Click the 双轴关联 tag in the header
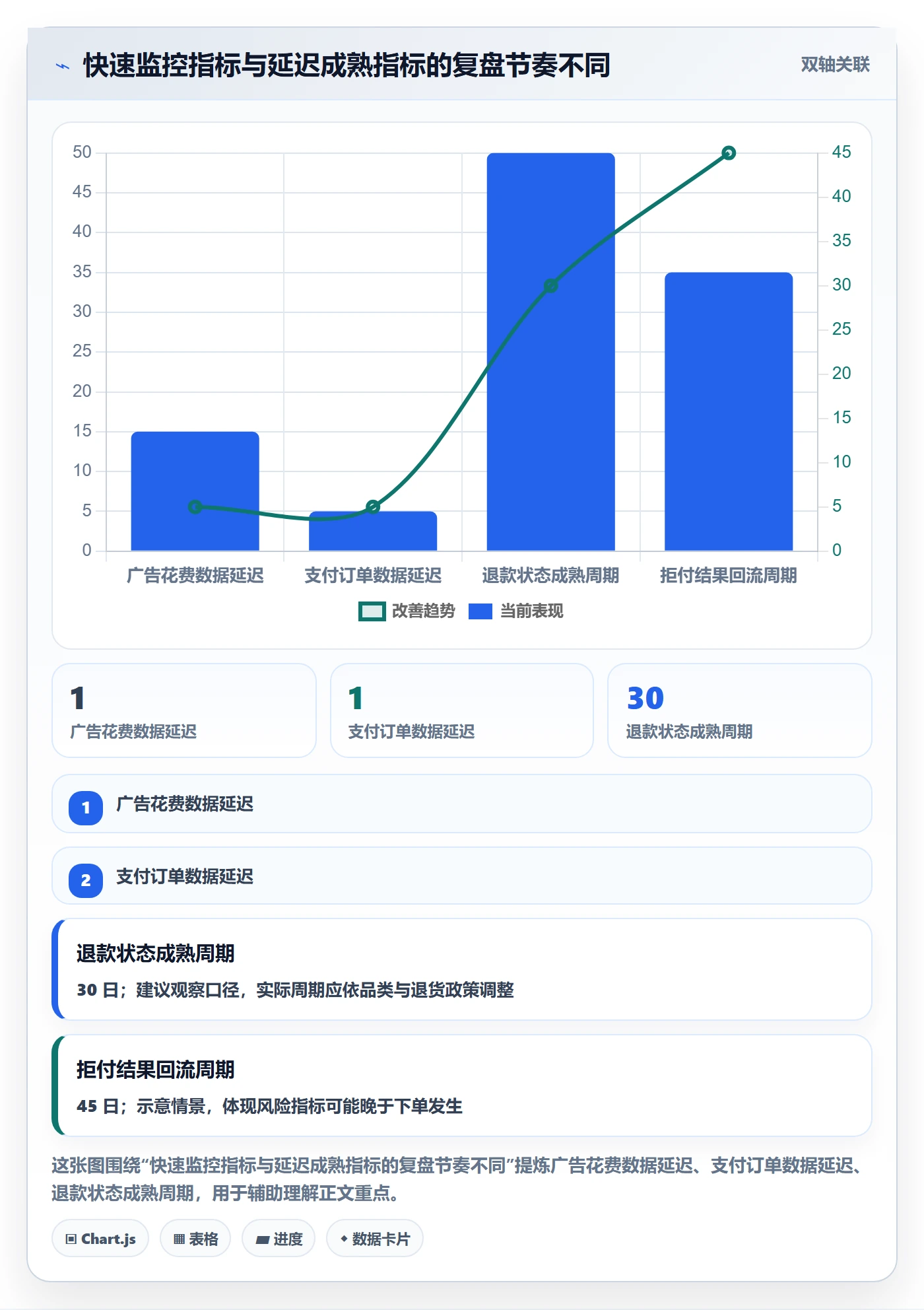Screen dimensions: 924x1310 [835, 65]
